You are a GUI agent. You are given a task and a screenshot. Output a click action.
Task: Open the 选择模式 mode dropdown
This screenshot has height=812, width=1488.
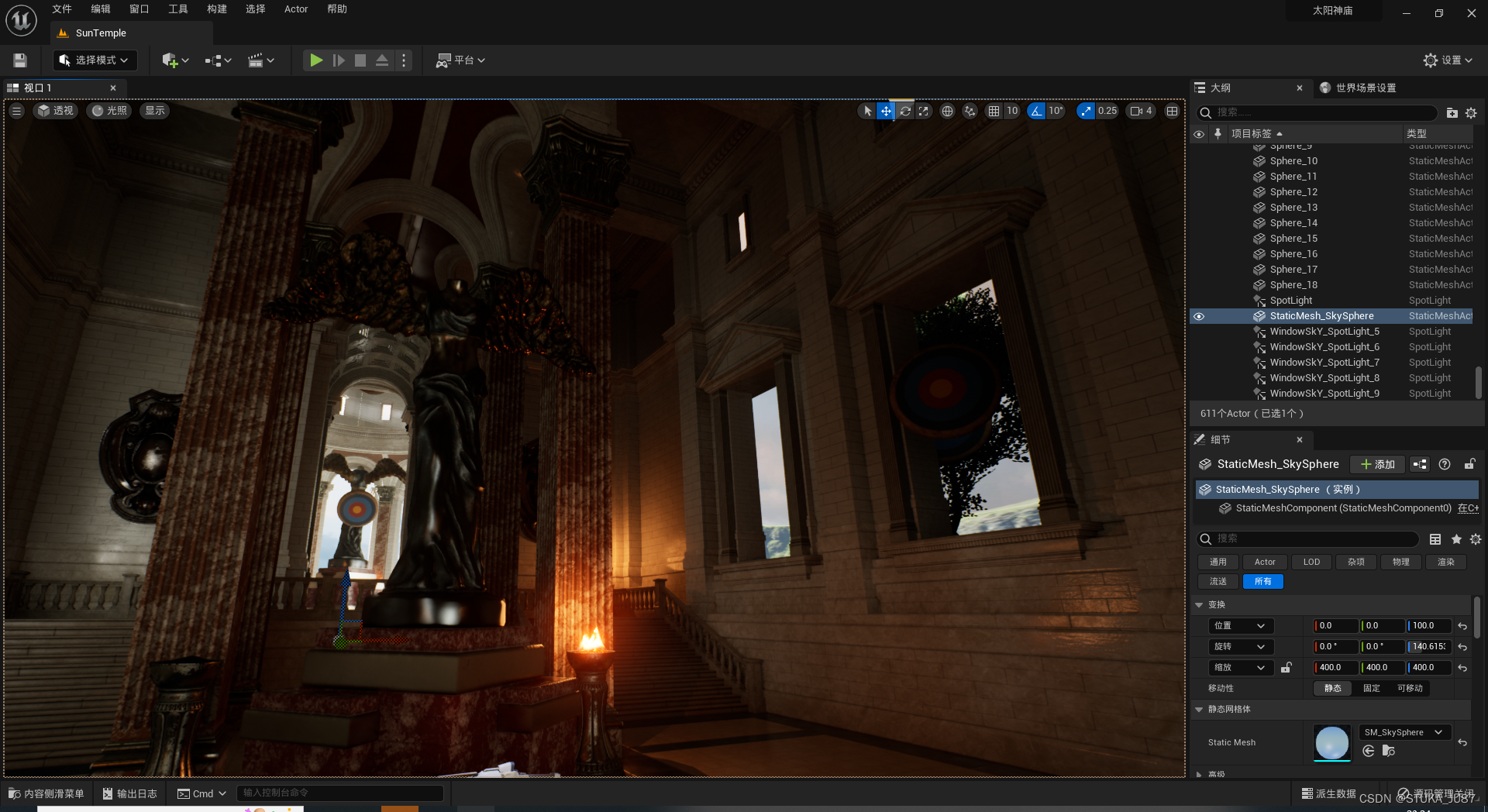(x=95, y=60)
